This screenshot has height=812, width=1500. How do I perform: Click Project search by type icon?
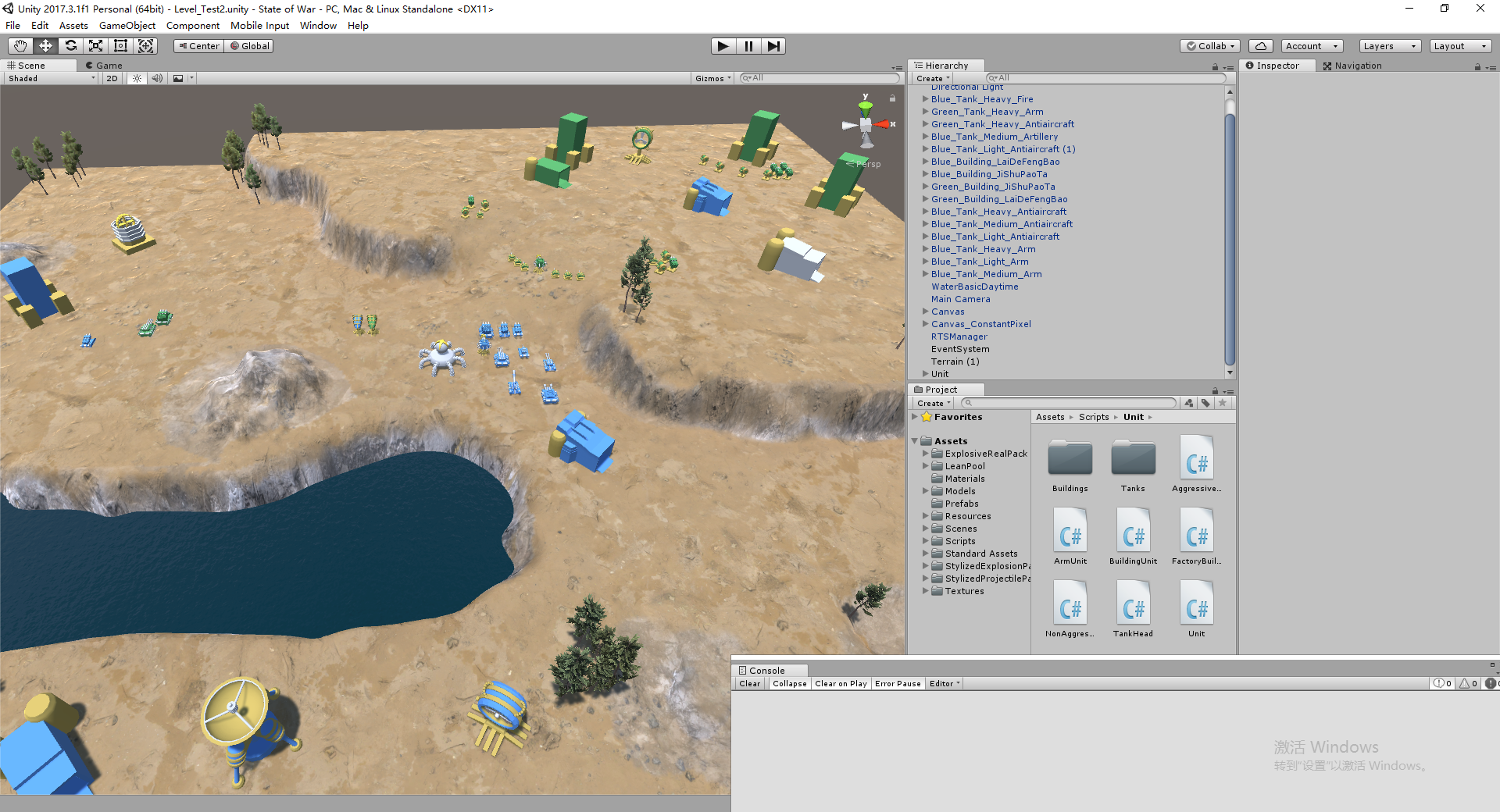pyautogui.click(x=1189, y=403)
